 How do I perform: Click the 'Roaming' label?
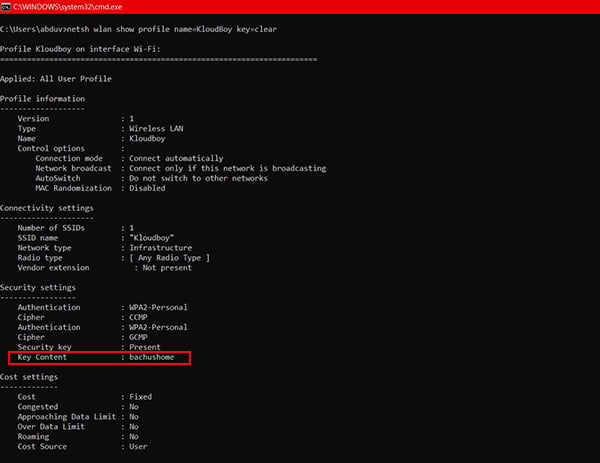pyautogui.click(x=33, y=437)
